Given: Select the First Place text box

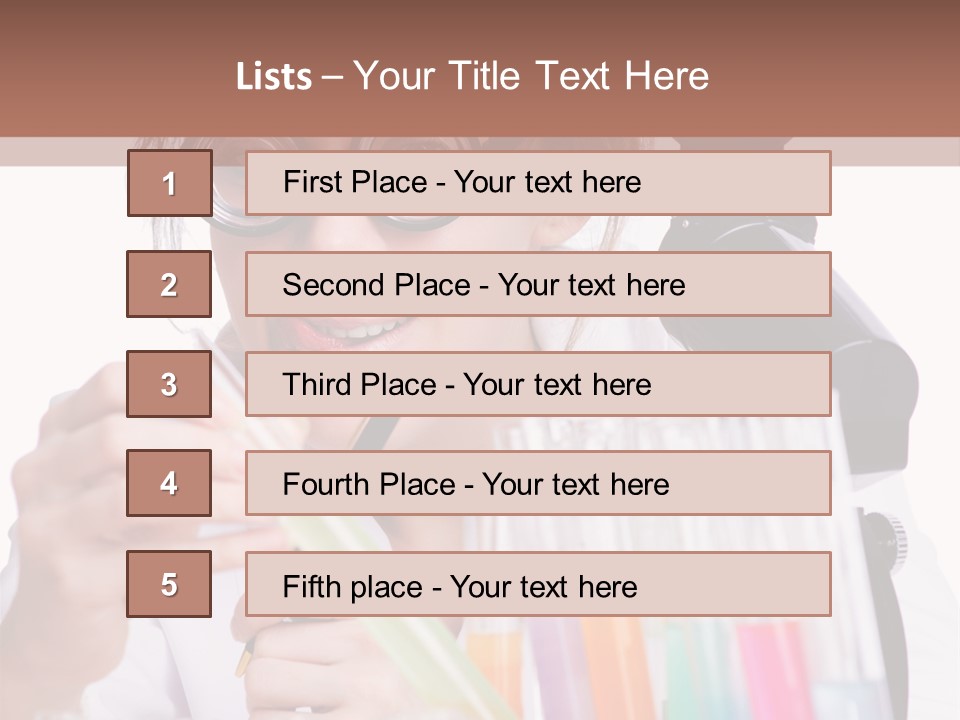Looking at the screenshot, I should [538, 183].
